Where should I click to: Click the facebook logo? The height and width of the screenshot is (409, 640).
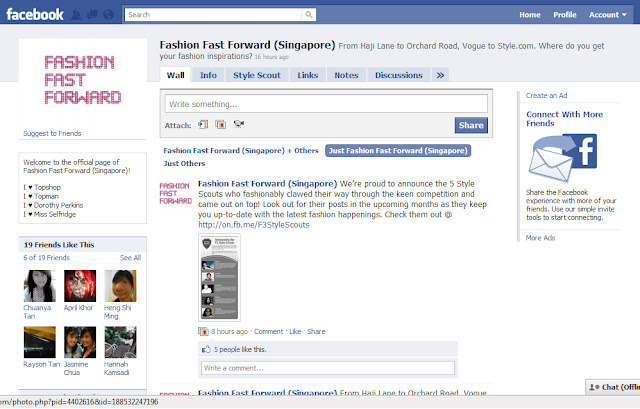click(35, 15)
